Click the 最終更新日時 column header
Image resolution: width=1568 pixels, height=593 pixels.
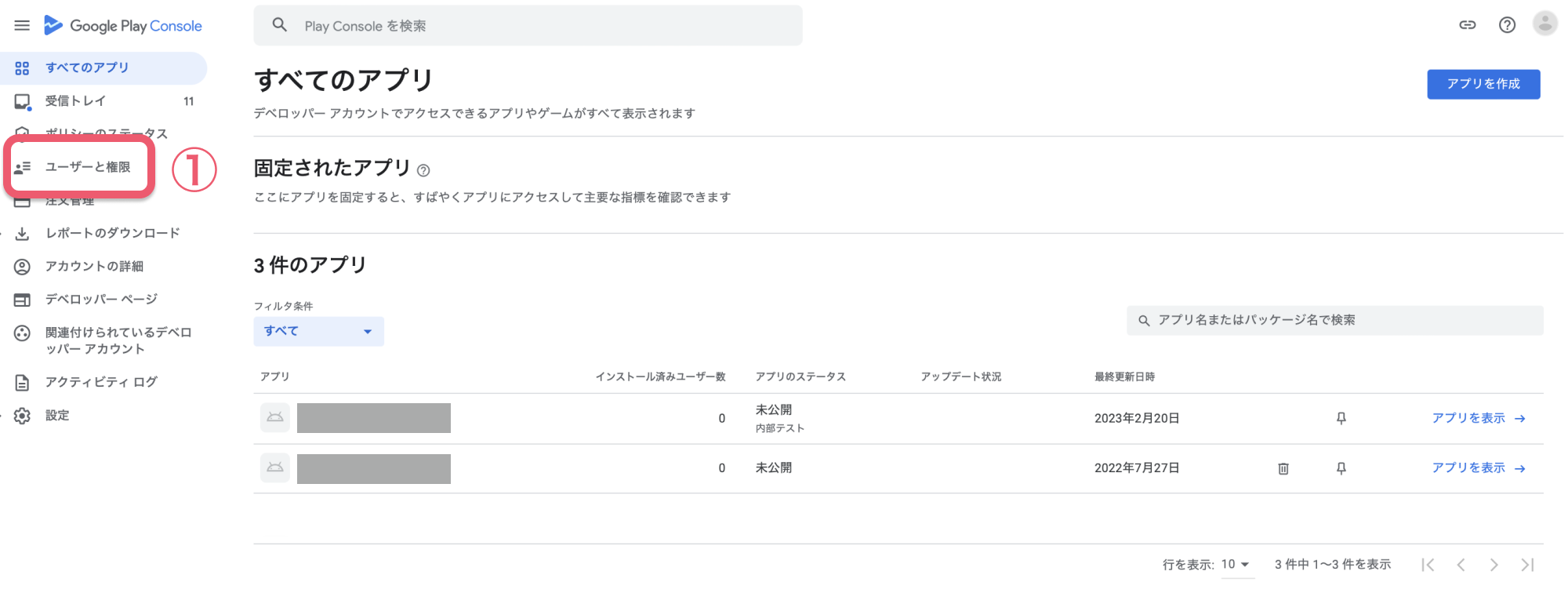click(1124, 377)
